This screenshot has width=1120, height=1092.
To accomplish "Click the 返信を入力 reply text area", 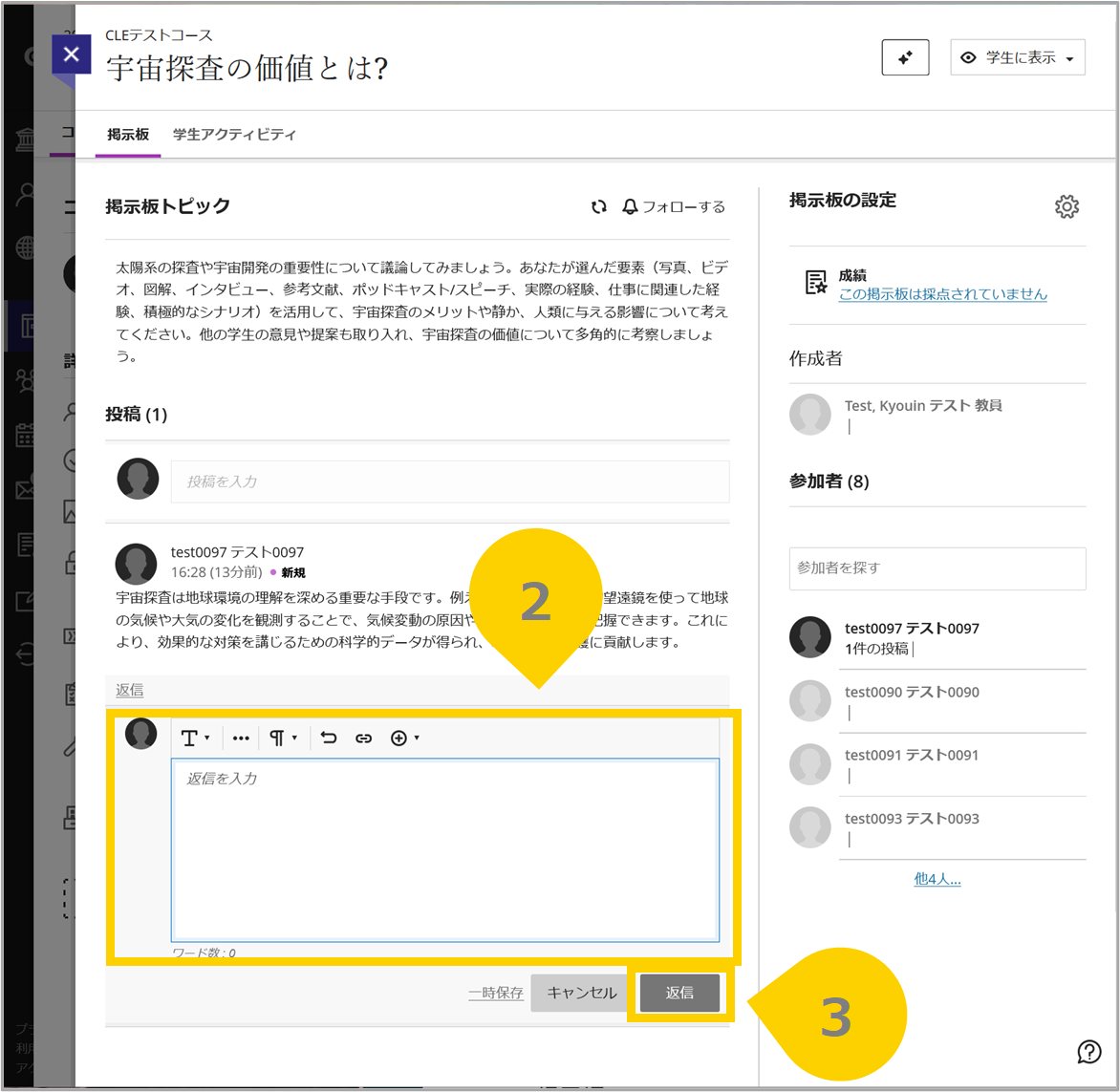I will click(x=445, y=850).
